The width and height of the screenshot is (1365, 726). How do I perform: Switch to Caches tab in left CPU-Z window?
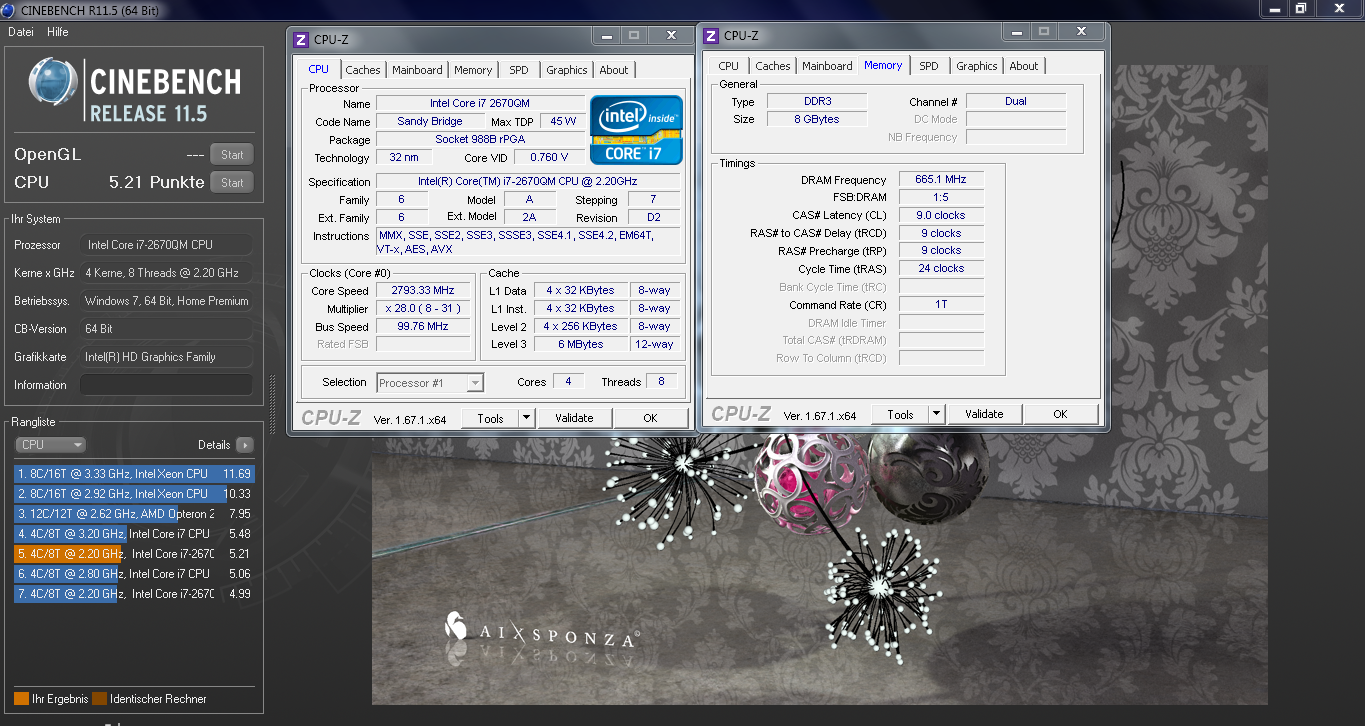[363, 70]
